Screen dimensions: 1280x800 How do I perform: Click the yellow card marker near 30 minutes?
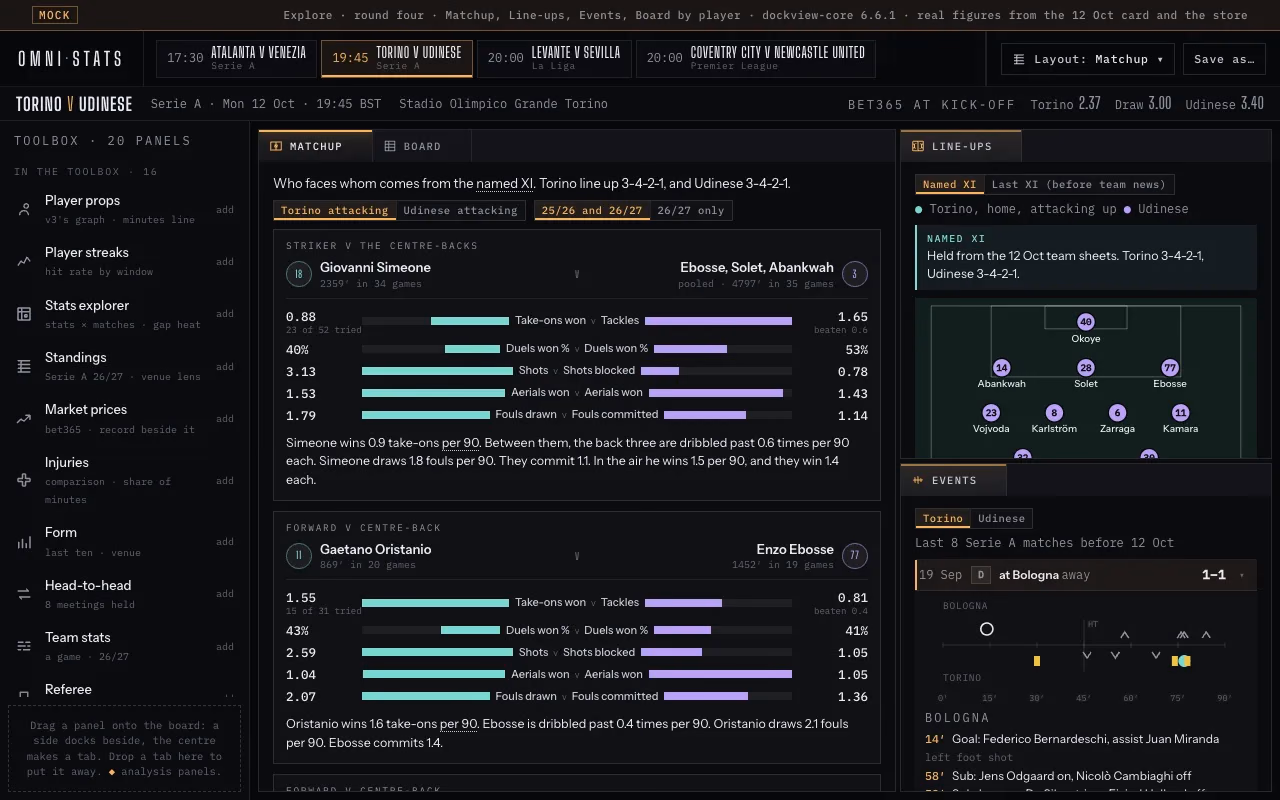tap(1037, 661)
